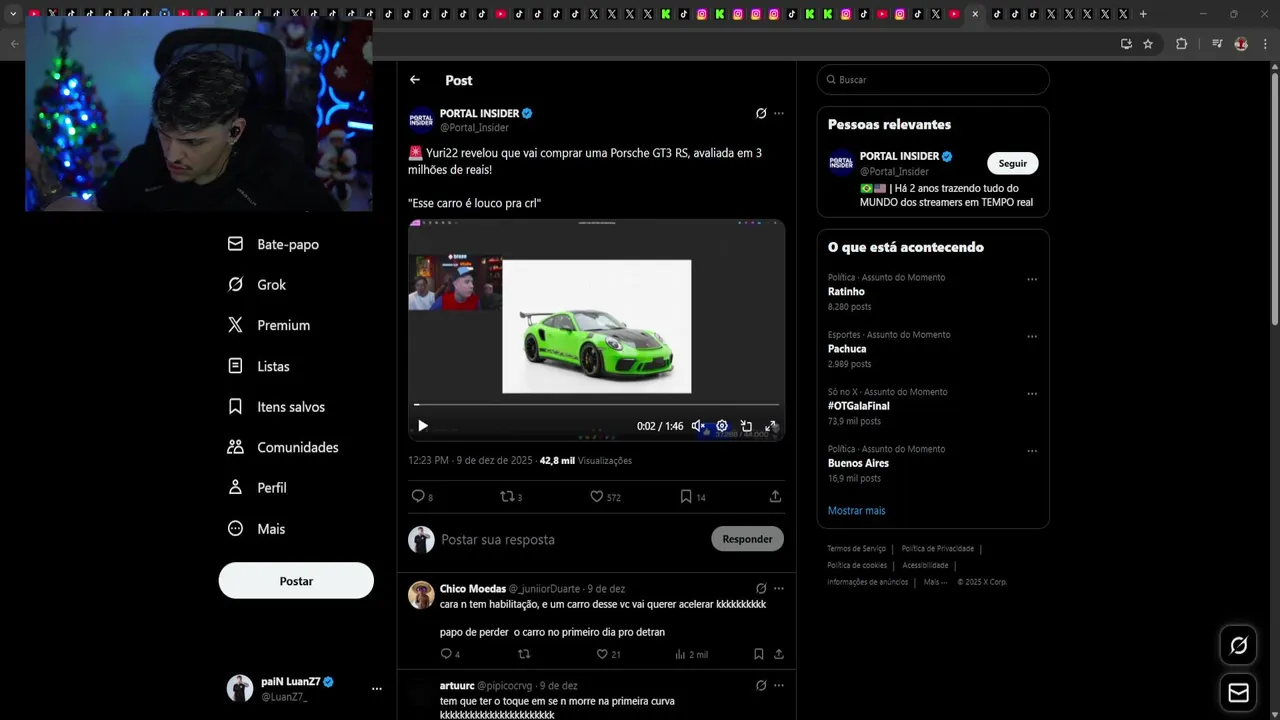Like Chico Moedas comment

pos(608,654)
